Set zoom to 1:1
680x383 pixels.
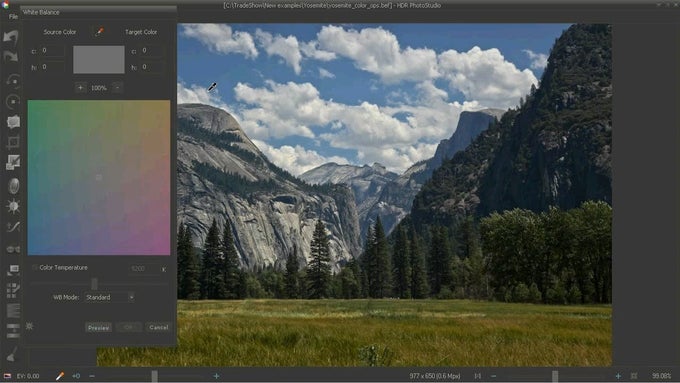477,376
